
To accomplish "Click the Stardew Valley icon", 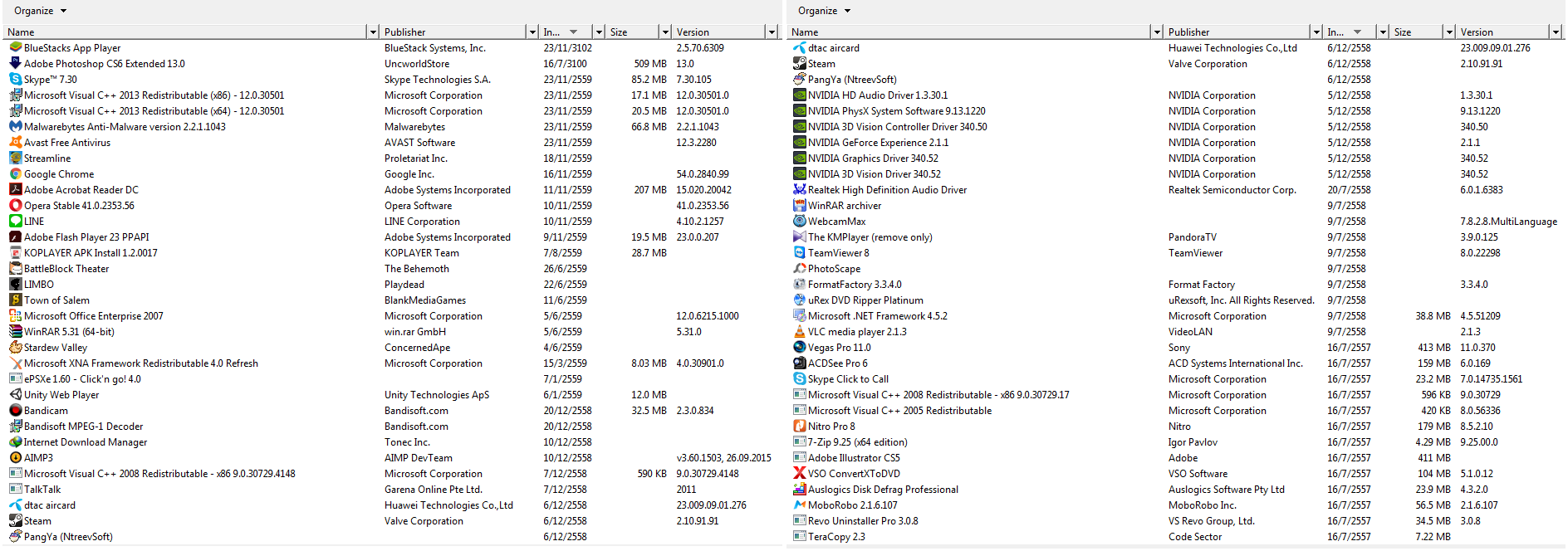I will coord(16,348).
